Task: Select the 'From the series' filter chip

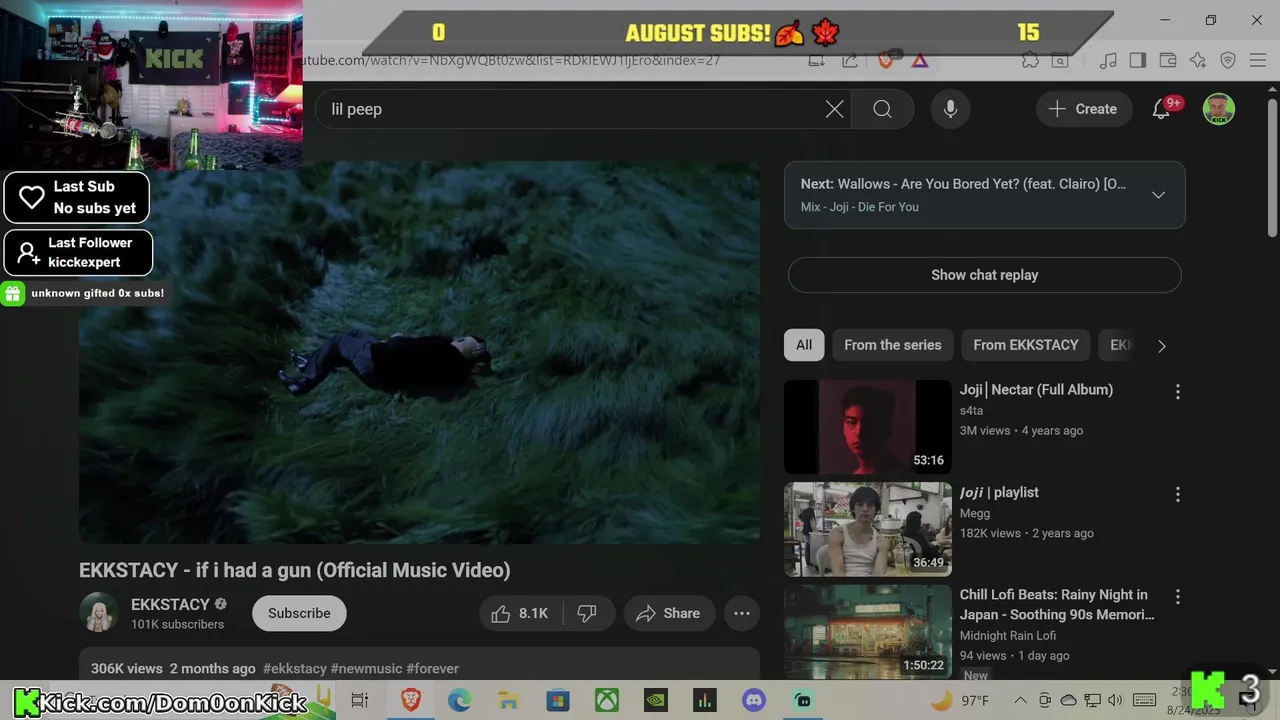Action: tap(893, 345)
